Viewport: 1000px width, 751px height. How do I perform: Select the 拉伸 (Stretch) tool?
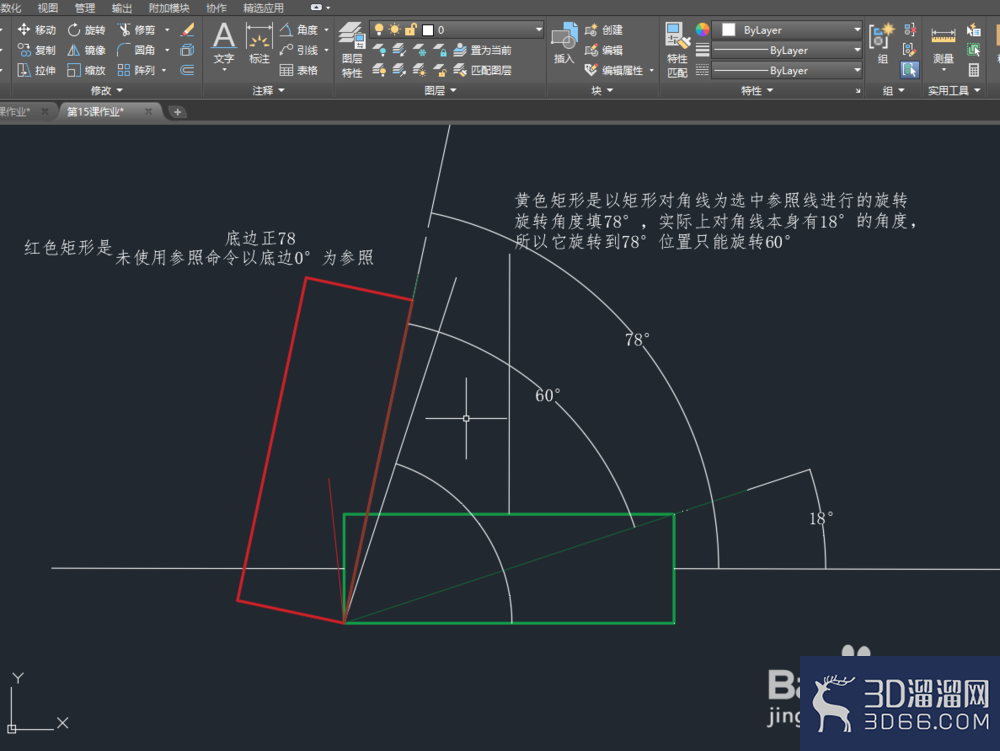[x=36, y=70]
